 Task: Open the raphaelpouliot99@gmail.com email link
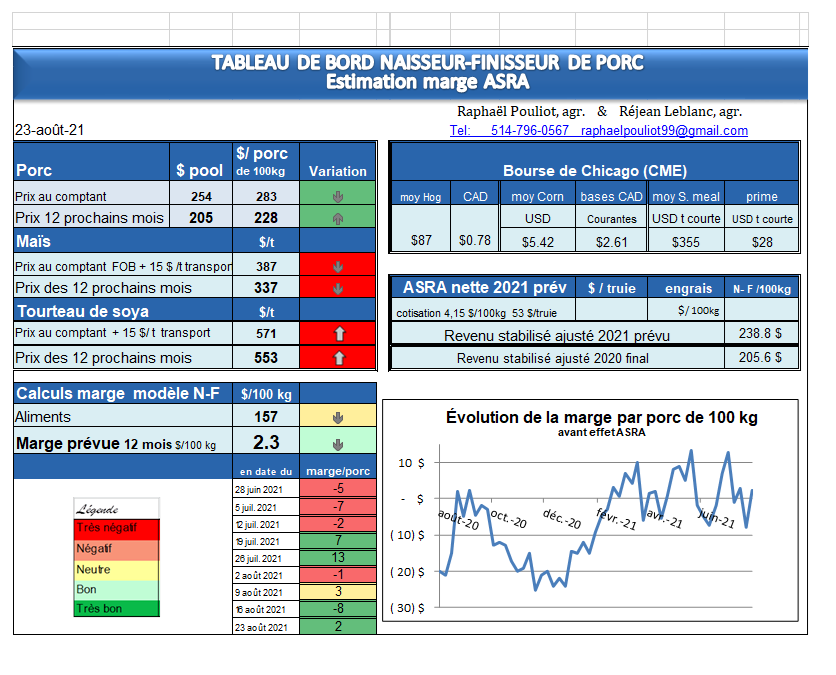pyautogui.click(x=664, y=131)
